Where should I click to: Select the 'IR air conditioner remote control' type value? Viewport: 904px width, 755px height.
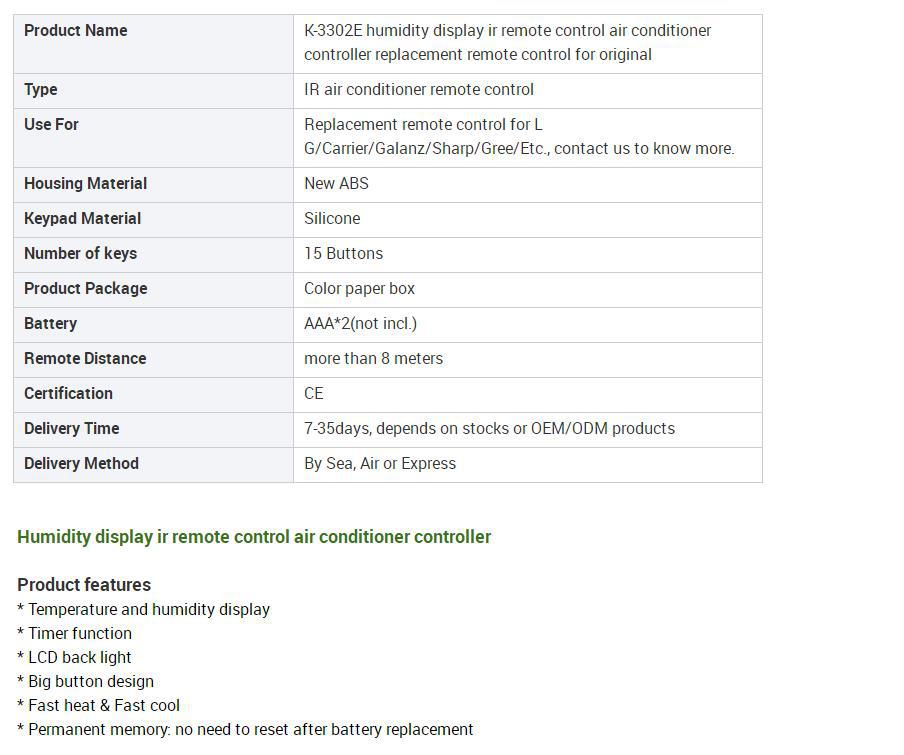coord(418,89)
